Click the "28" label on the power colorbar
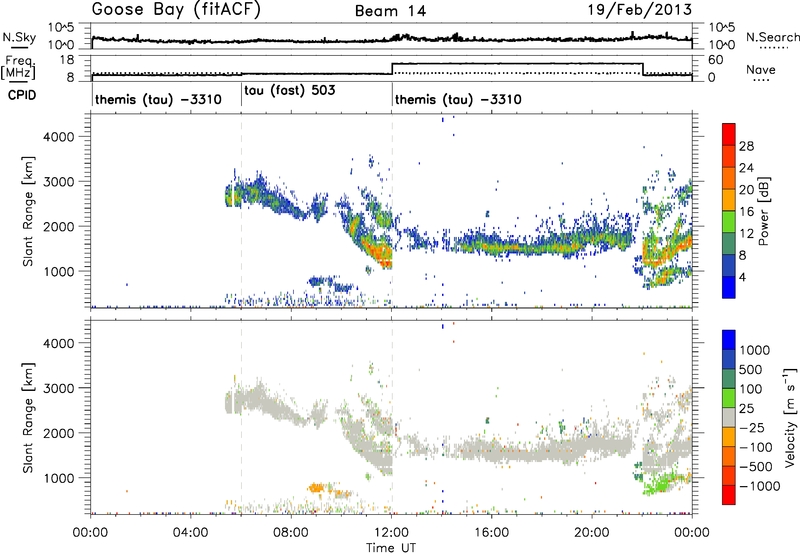Viewport: 800px width, 554px height. [746, 146]
